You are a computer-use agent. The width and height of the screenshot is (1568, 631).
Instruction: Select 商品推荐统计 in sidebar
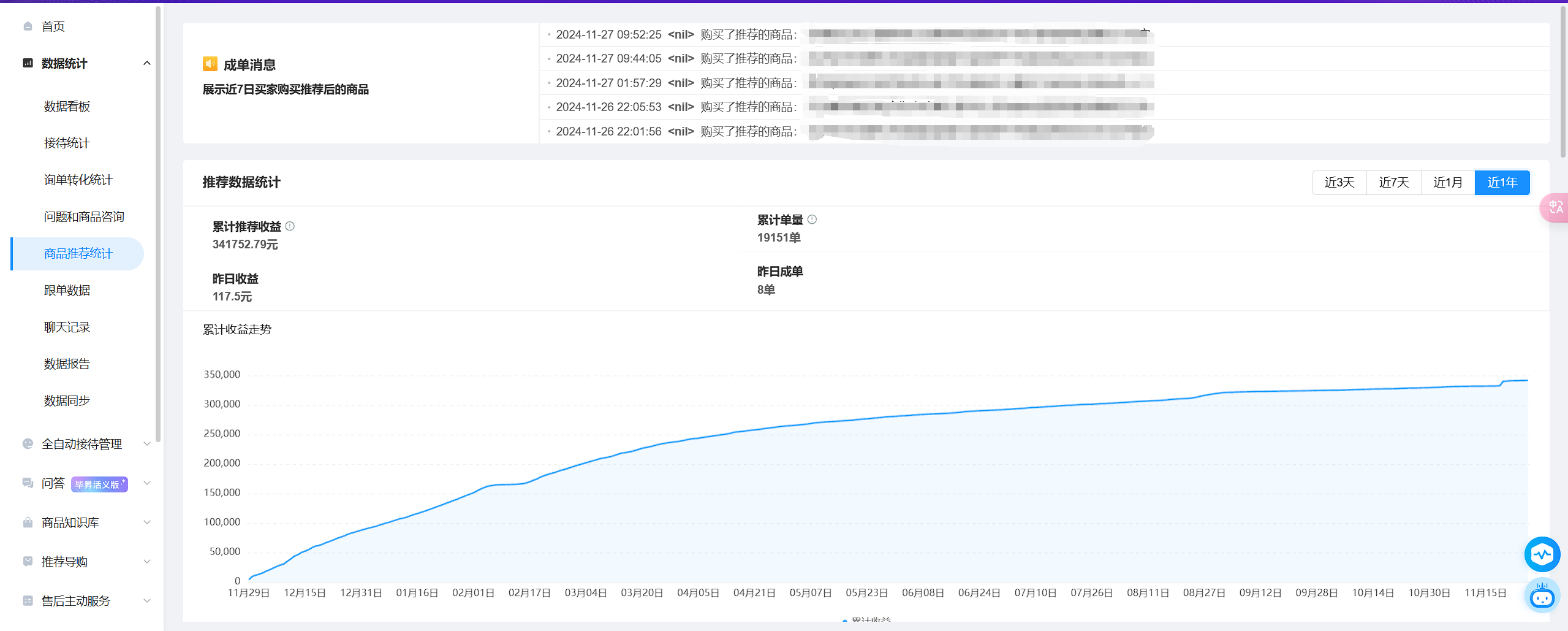pos(78,253)
